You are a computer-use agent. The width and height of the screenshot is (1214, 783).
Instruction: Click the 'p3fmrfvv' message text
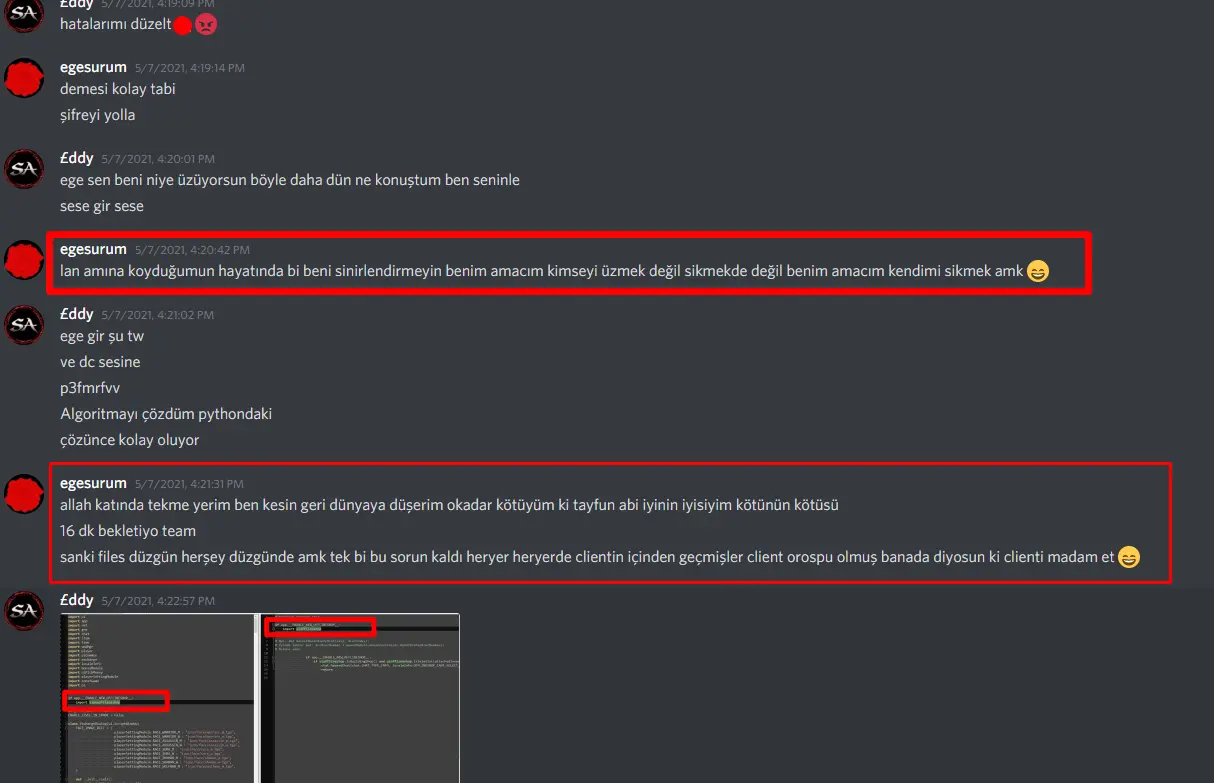point(90,388)
